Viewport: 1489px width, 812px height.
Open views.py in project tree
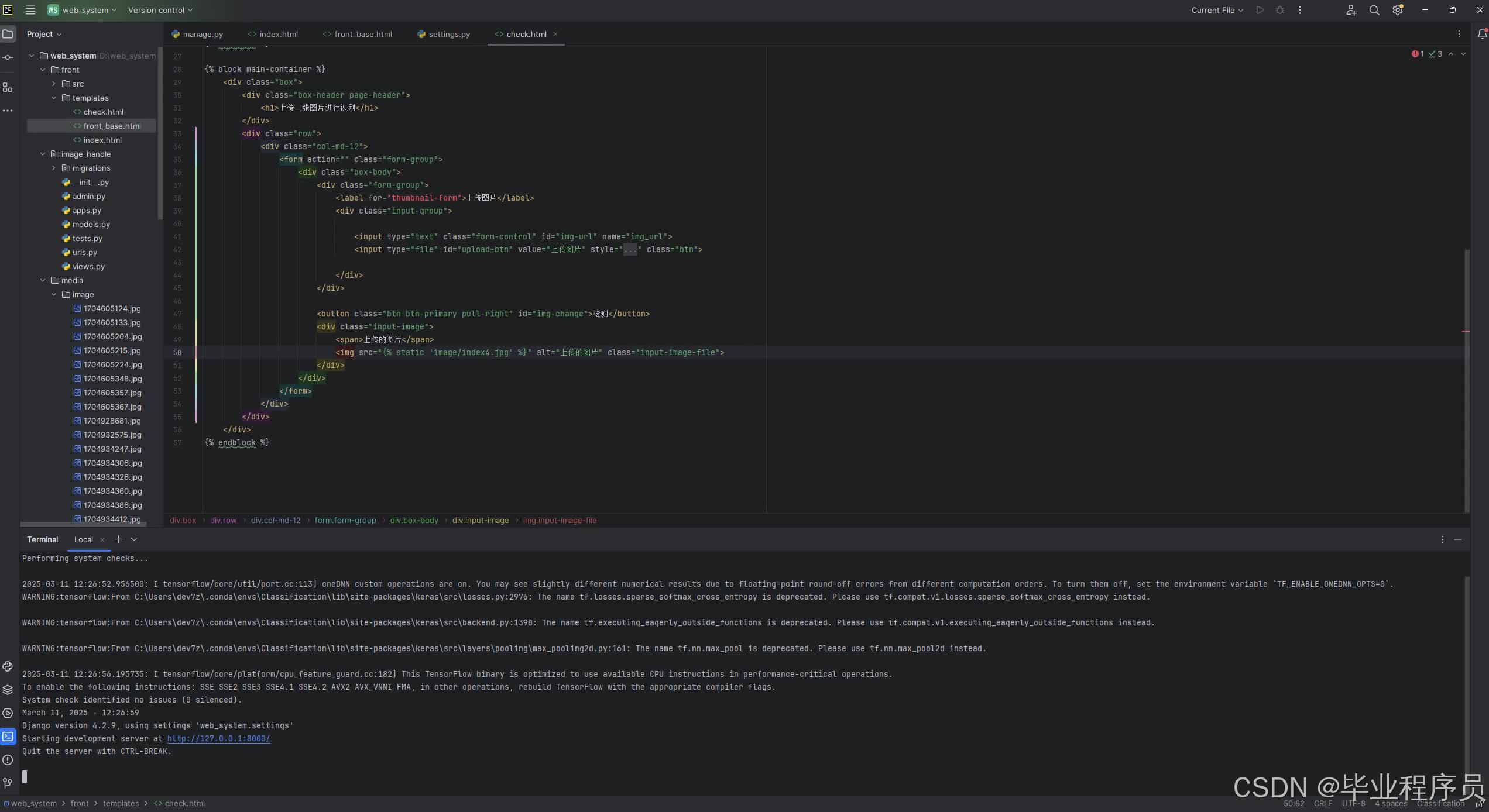coord(88,266)
